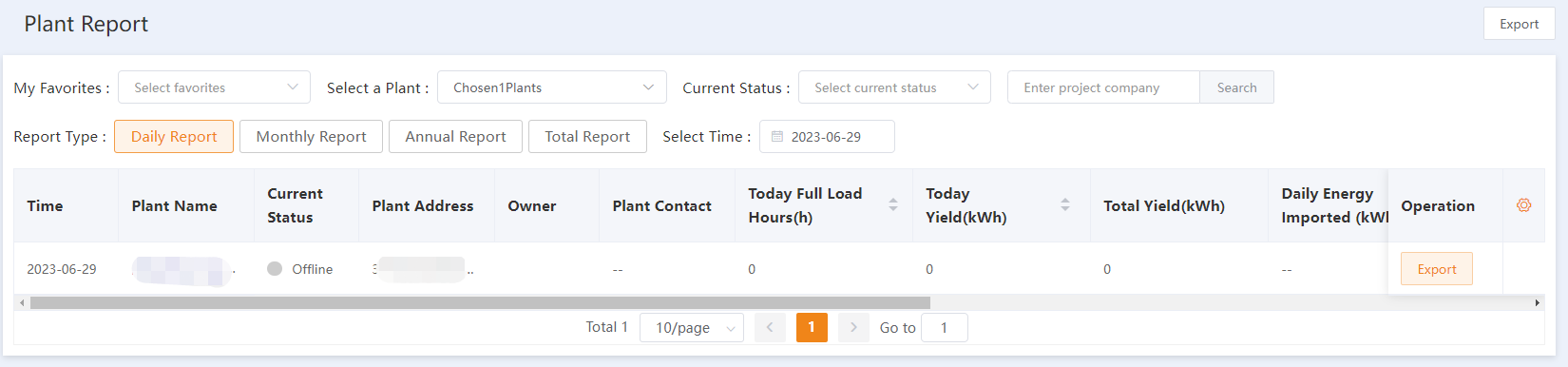Screen dimensions: 1568x367
Task: Switch to Total Report
Action: point(587,136)
